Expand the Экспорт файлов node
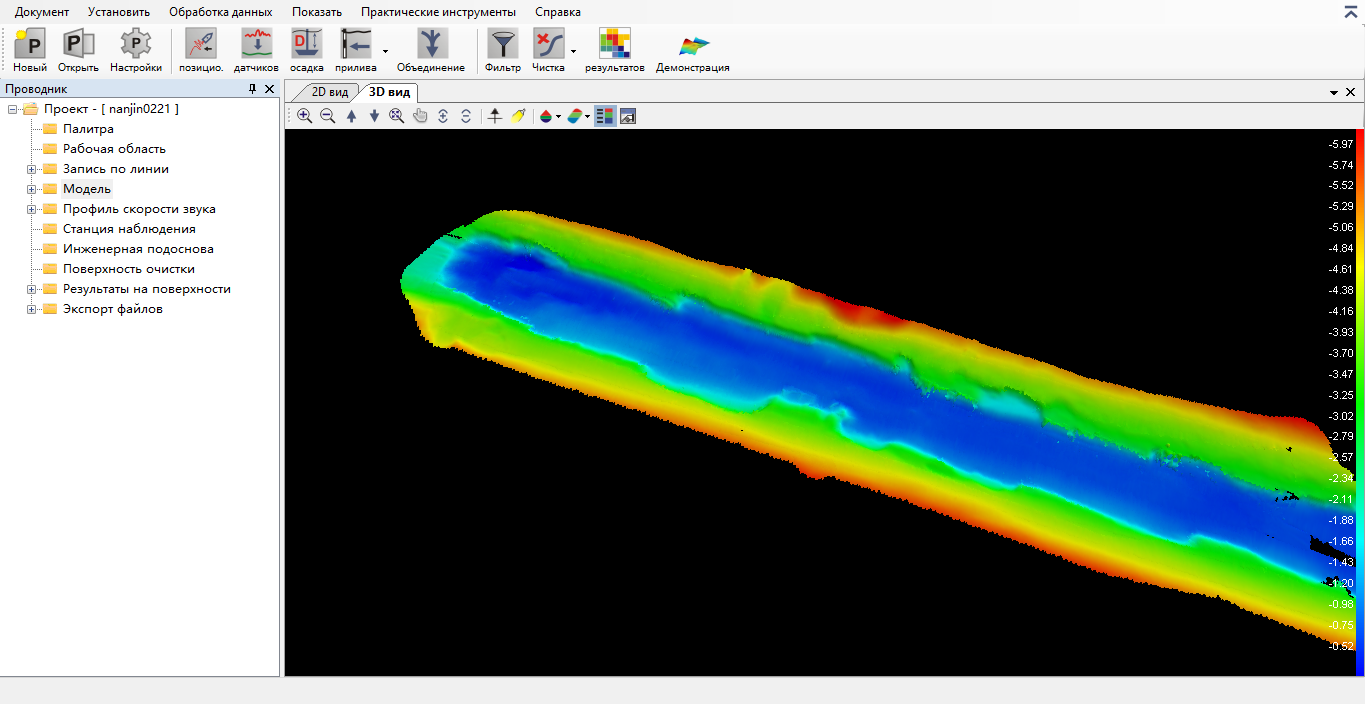 pyautogui.click(x=31, y=309)
